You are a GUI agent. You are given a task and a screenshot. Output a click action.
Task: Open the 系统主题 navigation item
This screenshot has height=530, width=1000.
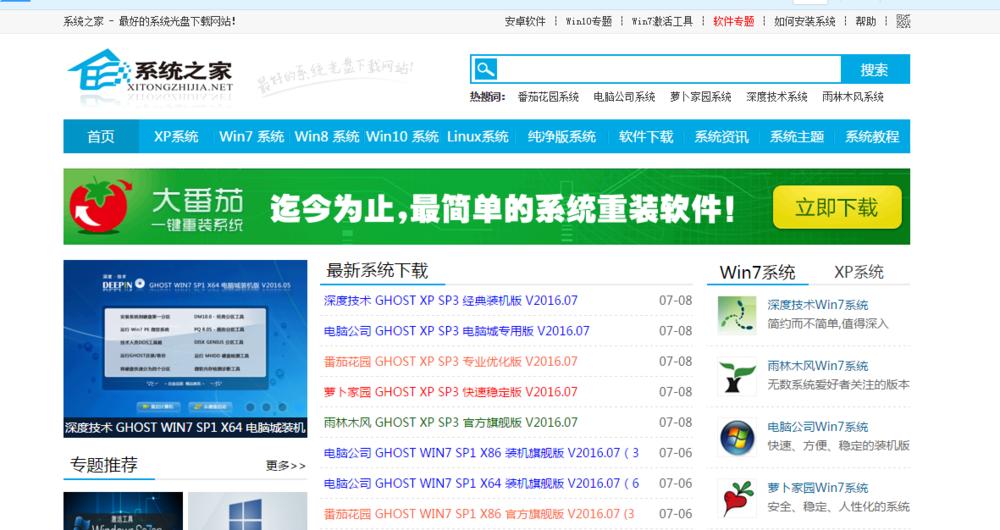click(x=797, y=136)
